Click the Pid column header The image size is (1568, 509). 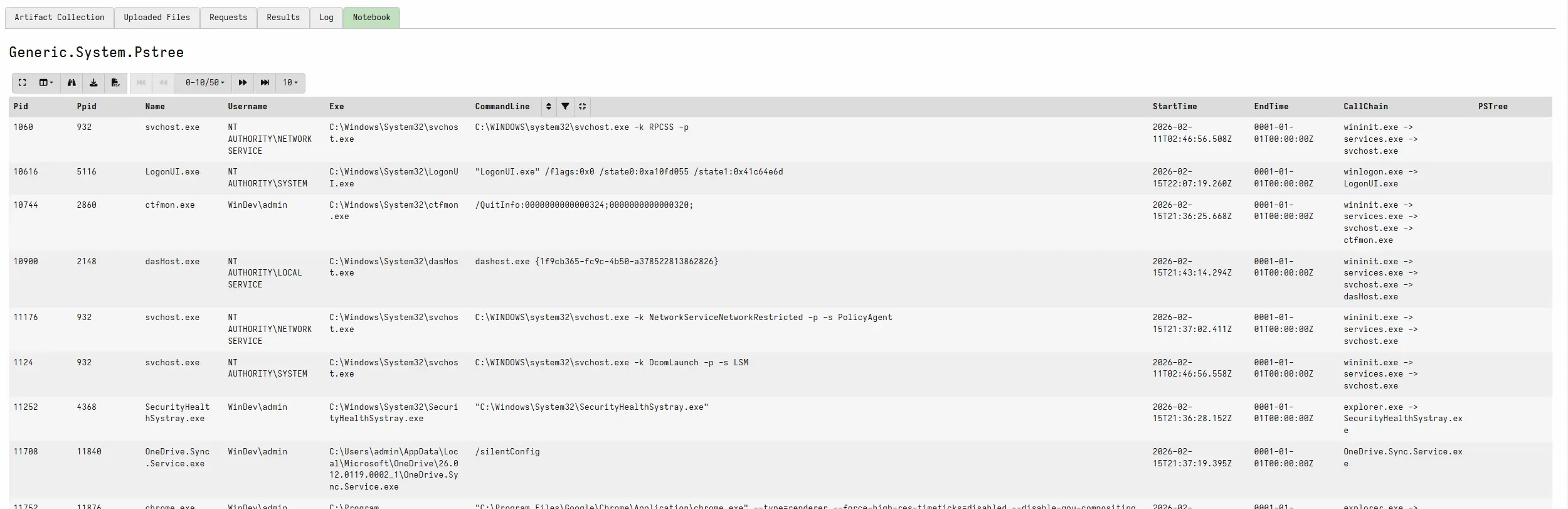[21, 107]
